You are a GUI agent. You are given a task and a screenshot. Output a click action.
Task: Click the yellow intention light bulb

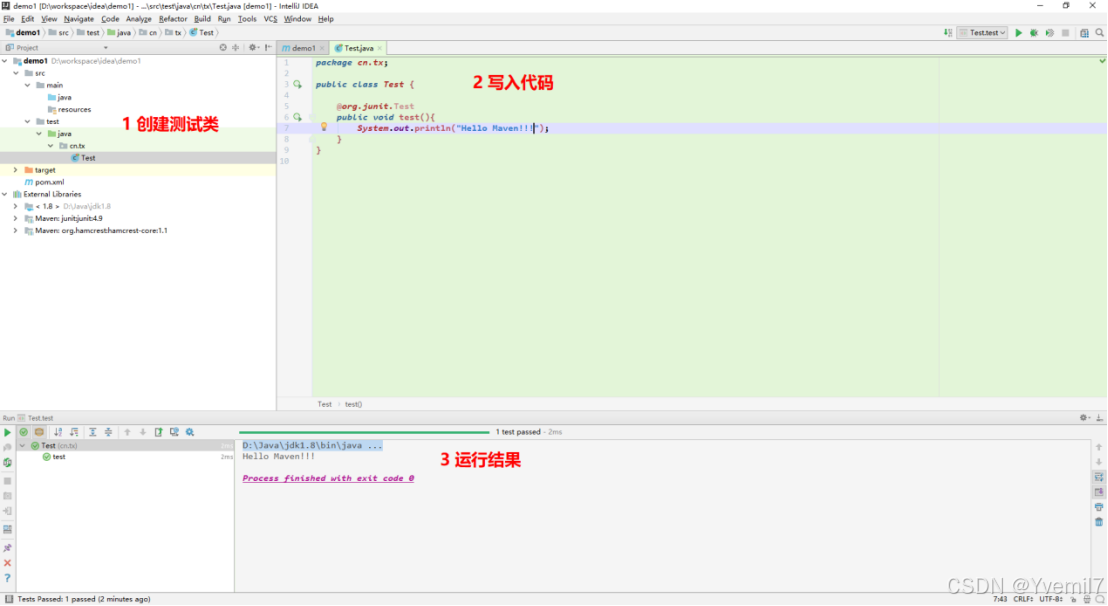click(x=324, y=127)
